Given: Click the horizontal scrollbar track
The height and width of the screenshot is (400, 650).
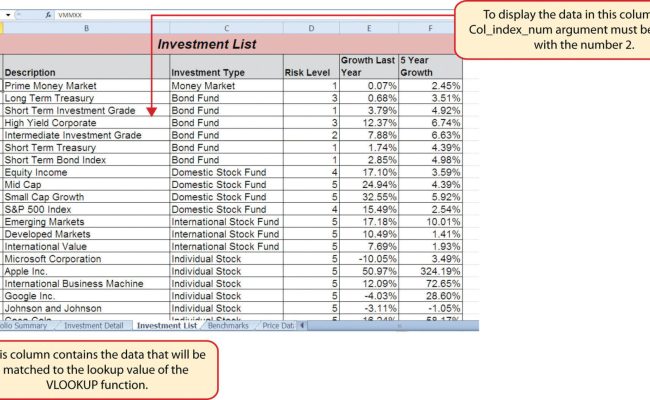Looking at the screenshot, I should [392, 326].
